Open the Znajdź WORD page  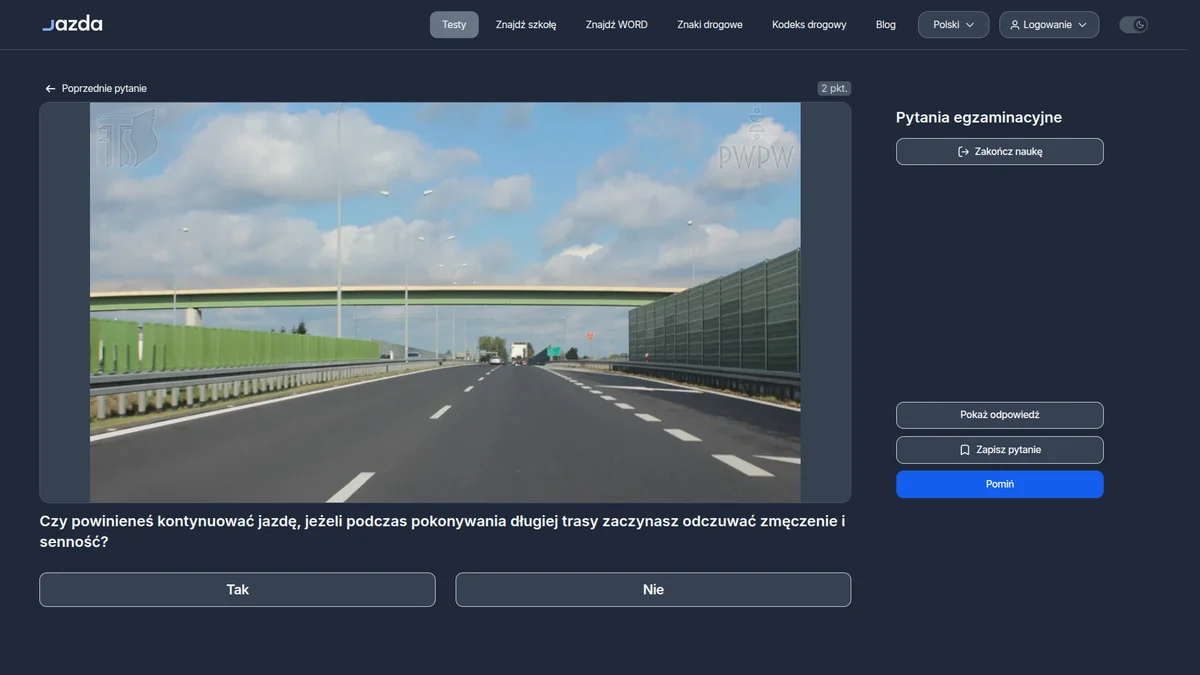[617, 25]
